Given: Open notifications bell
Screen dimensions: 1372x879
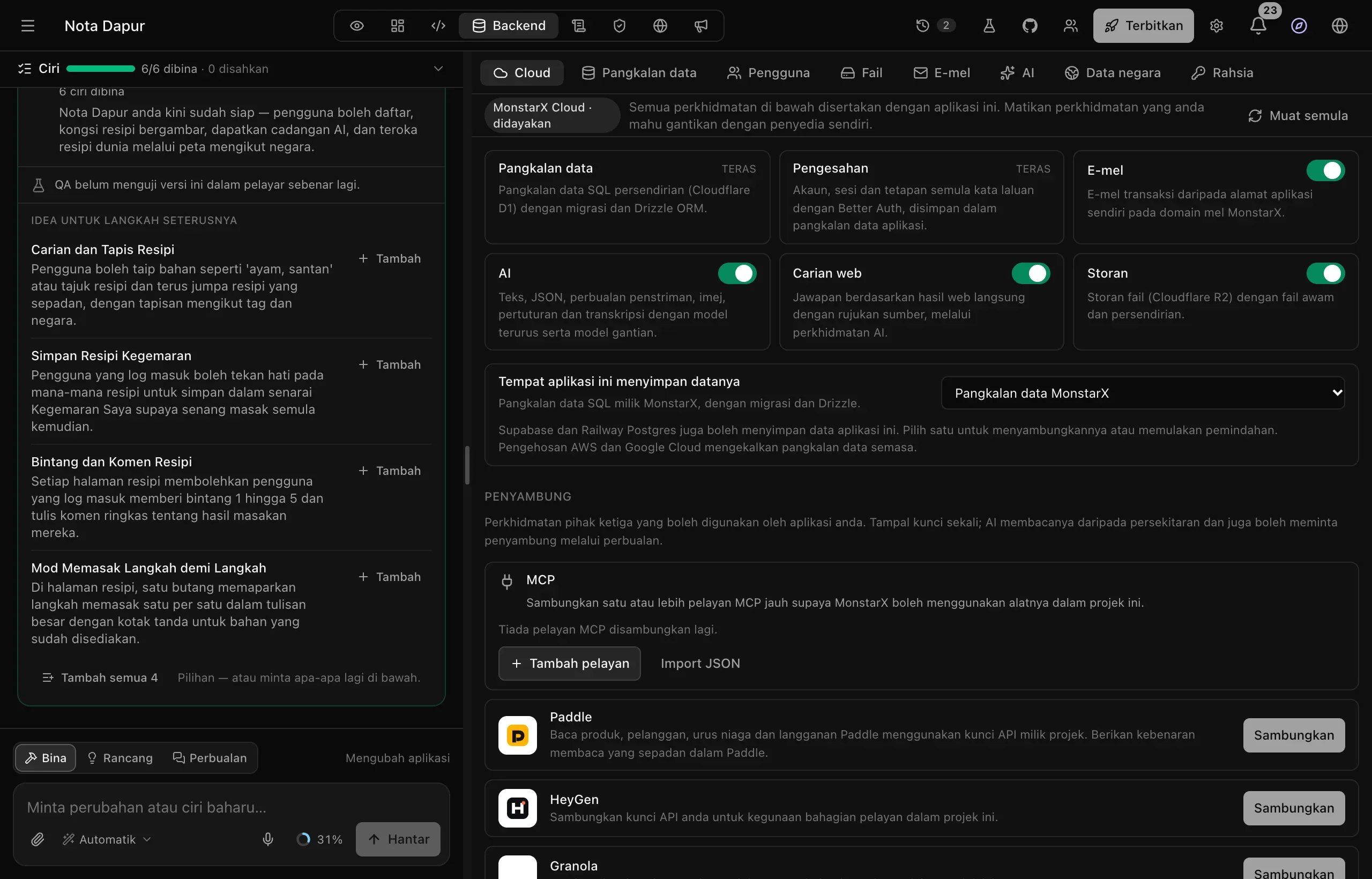Looking at the screenshot, I should (1258, 26).
